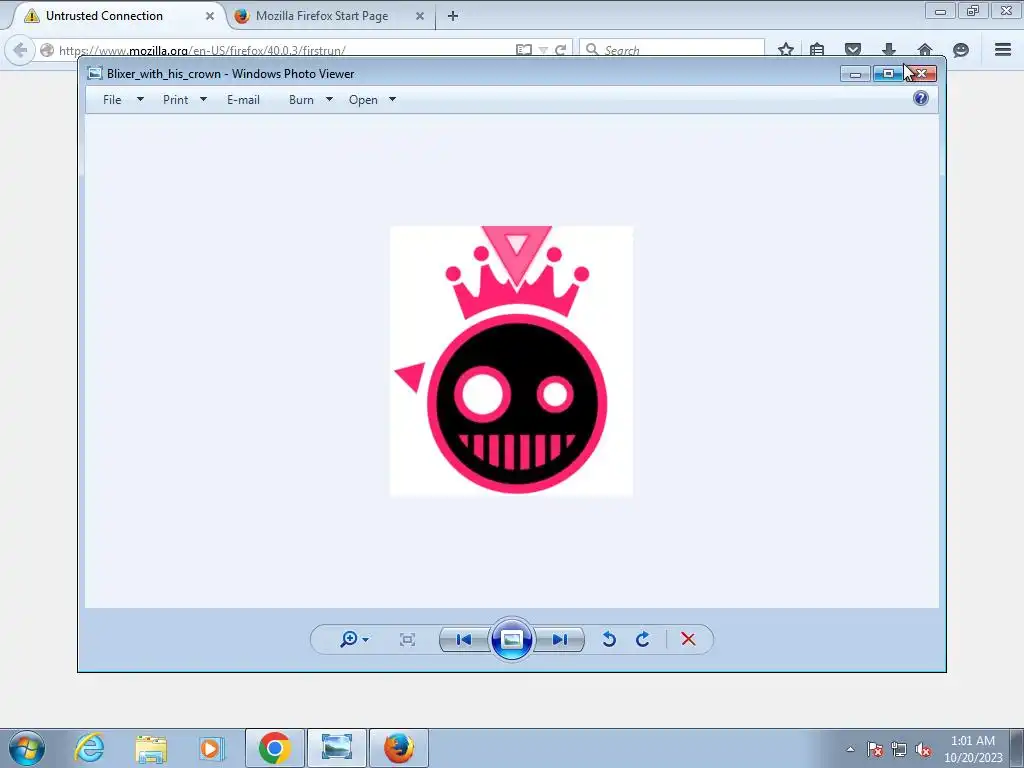Click the Open menu in Photo Viewer
Image resolution: width=1024 pixels, height=768 pixels.
click(363, 100)
